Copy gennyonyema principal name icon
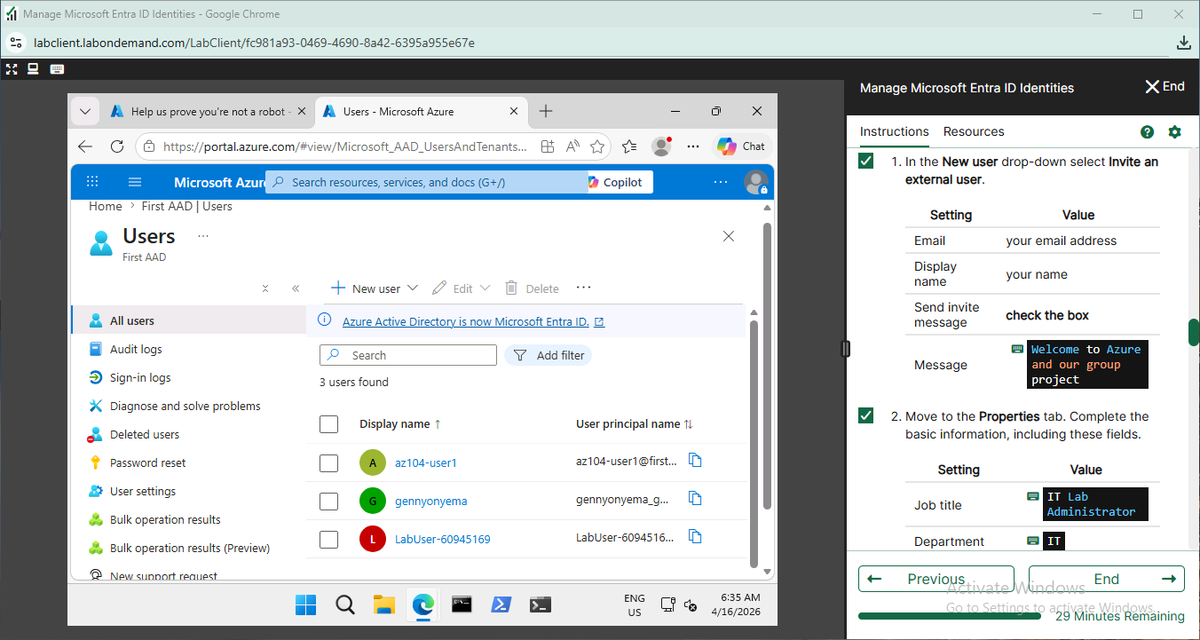This screenshot has width=1200, height=640. (x=695, y=499)
